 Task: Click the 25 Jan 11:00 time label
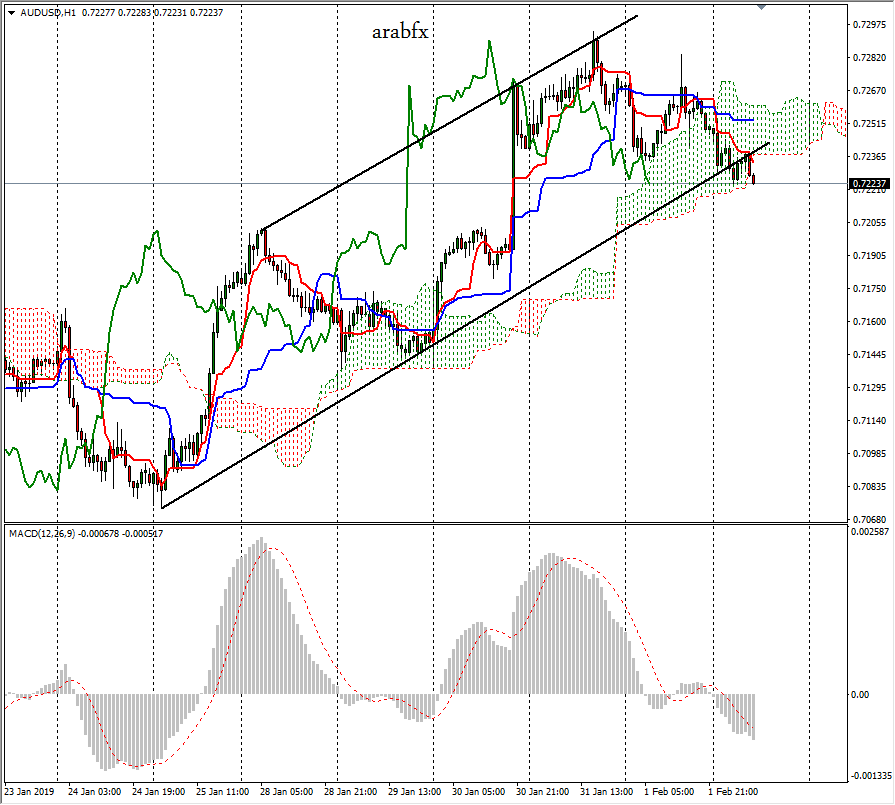tap(223, 792)
